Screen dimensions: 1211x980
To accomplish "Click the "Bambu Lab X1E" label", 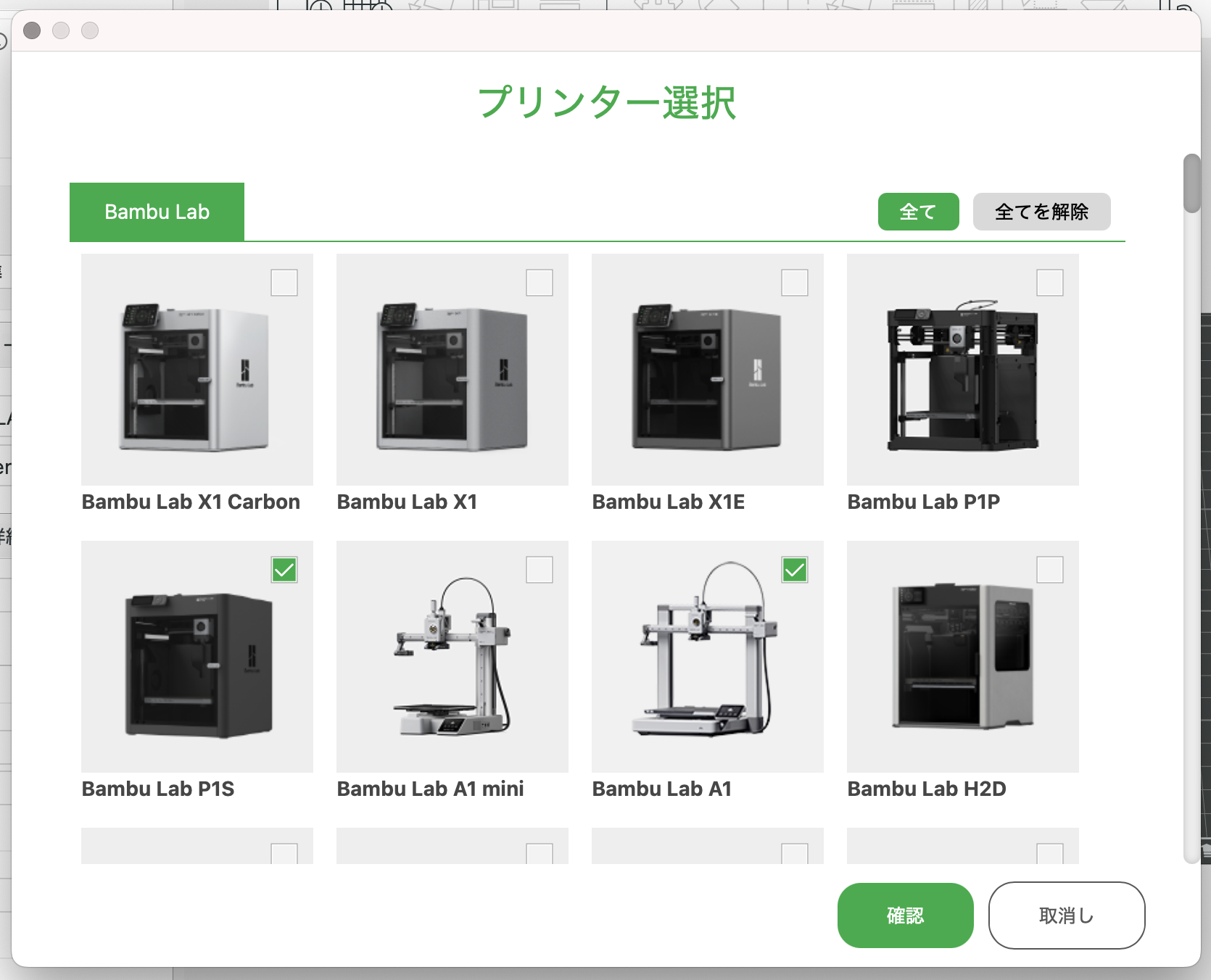I will click(669, 502).
